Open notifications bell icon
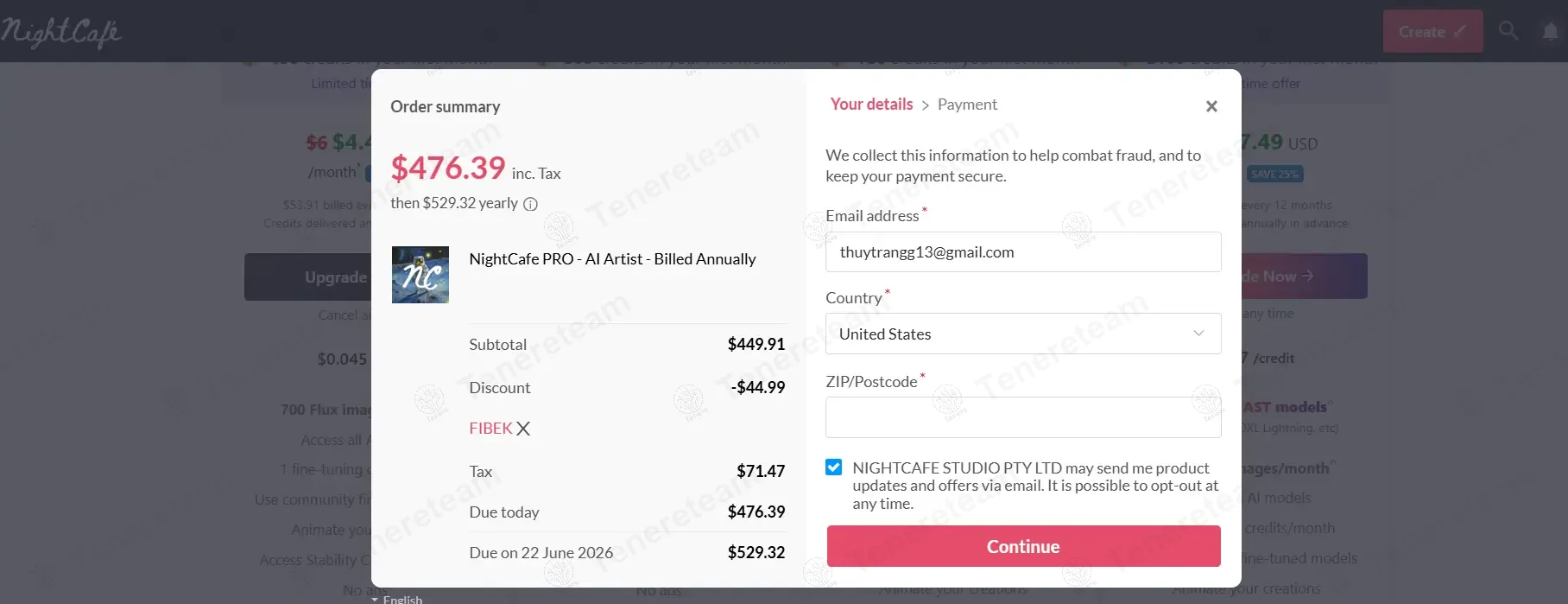 pos(1551,32)
